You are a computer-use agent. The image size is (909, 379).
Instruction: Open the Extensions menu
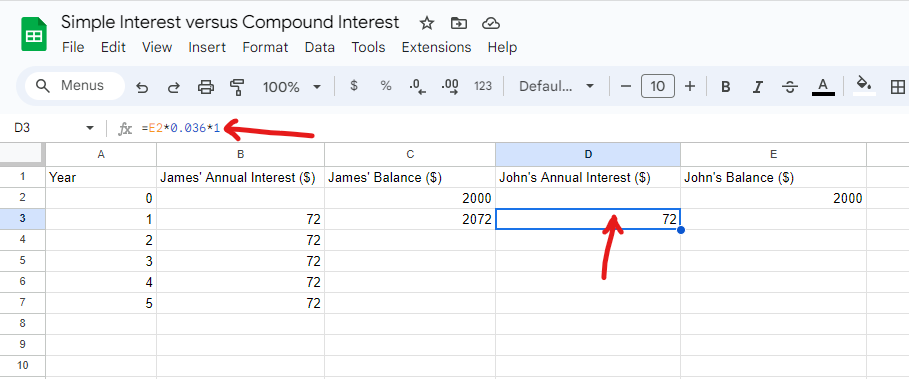coord(436,48)
